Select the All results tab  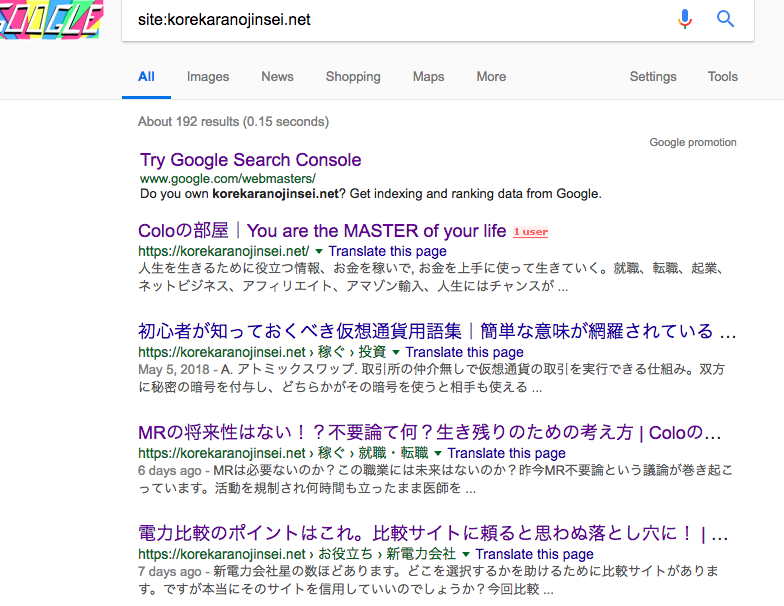(146, 76)
